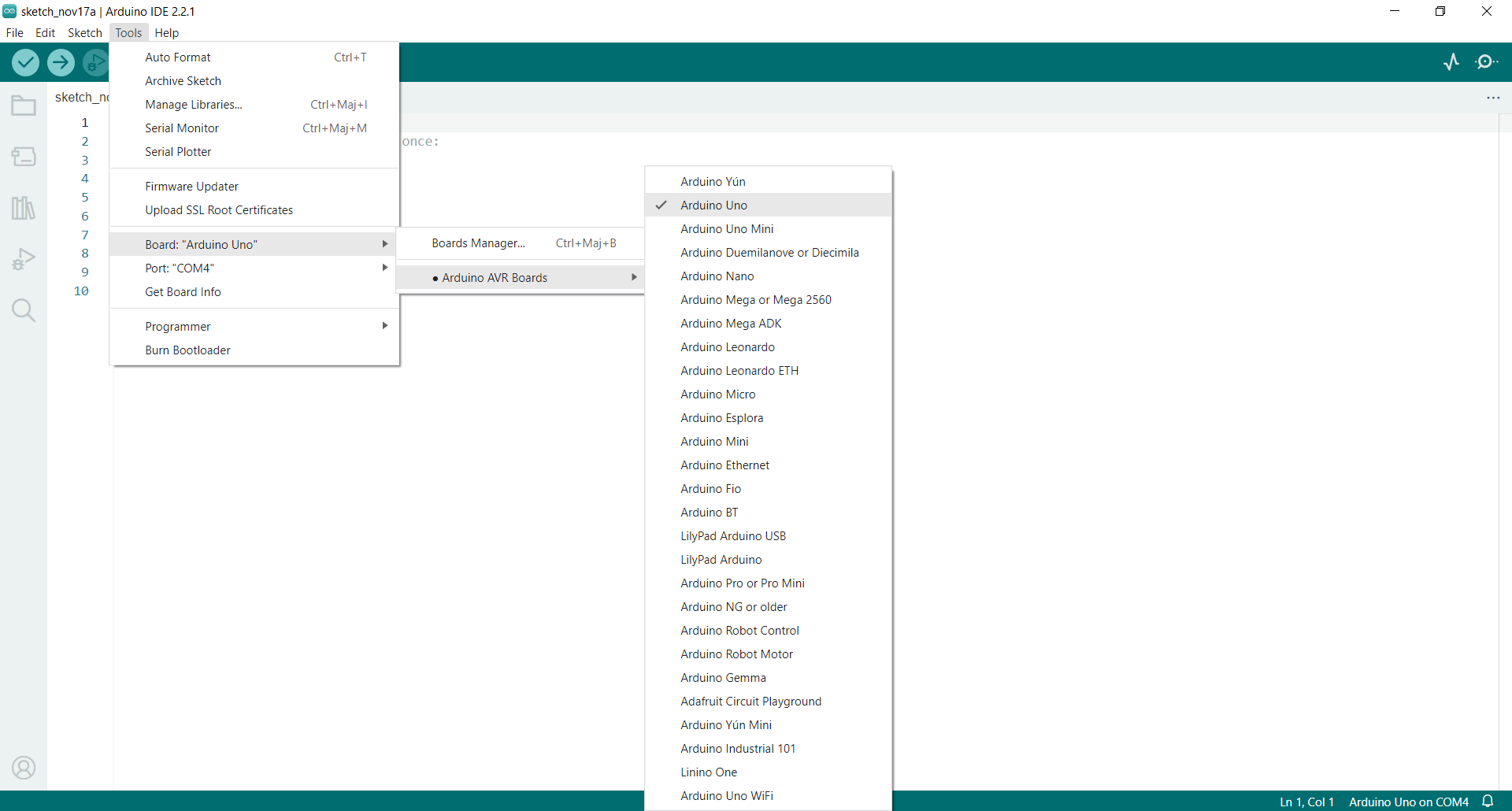1512x811 pixels.
Task: Select the Arduino Uno WiFi board
Action: [x=768, y=796]
